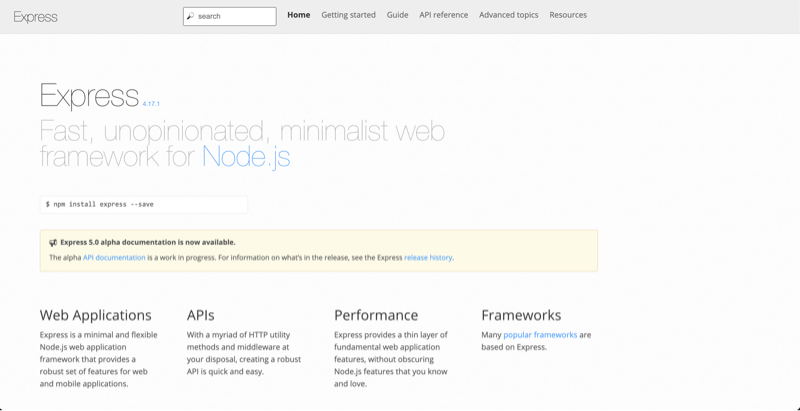Select the APIs section heading
The height and width of the screenshot is (411, 800).
coord(201,315)
